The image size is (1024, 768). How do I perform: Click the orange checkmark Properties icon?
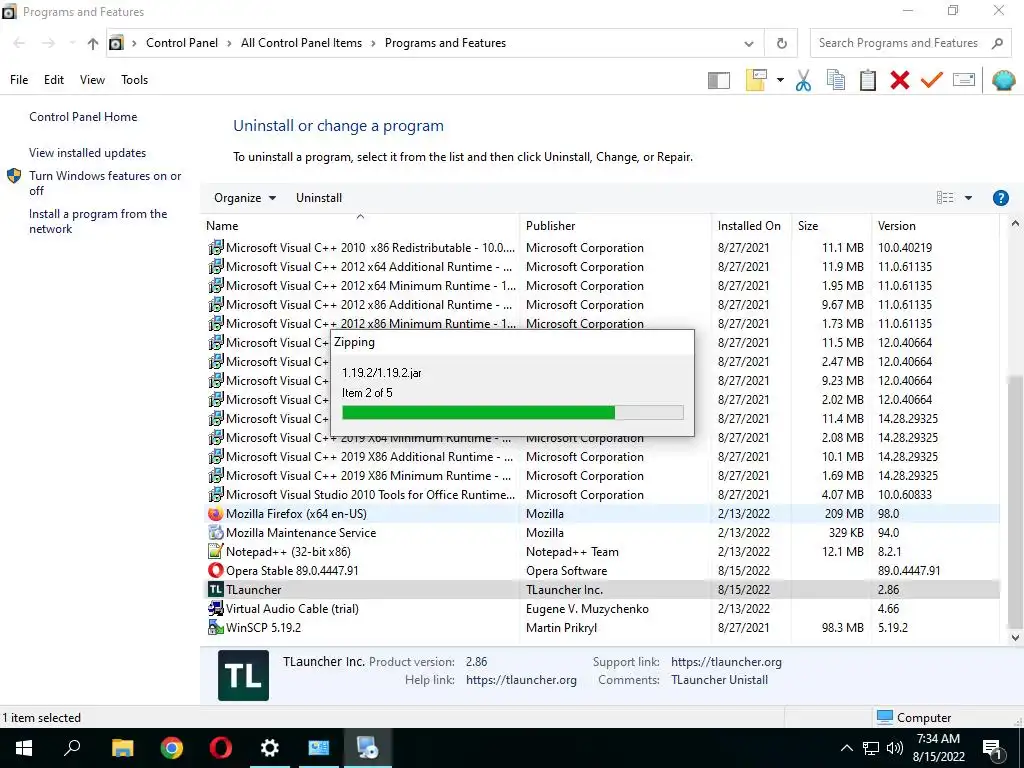(932, 80)
